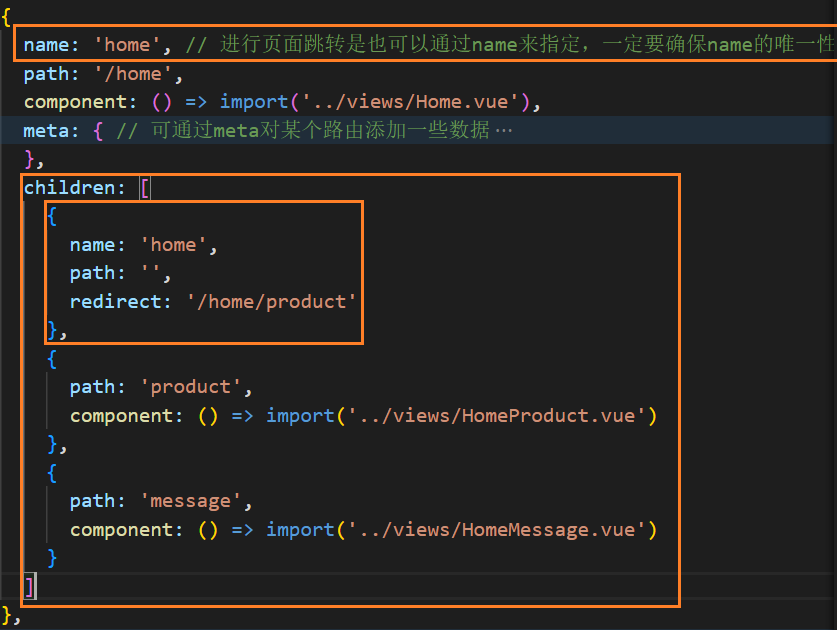The height and width of the screenshot is (630, 837).
Task: Click the 'message' value of the child path
Action: coord(191,501)
